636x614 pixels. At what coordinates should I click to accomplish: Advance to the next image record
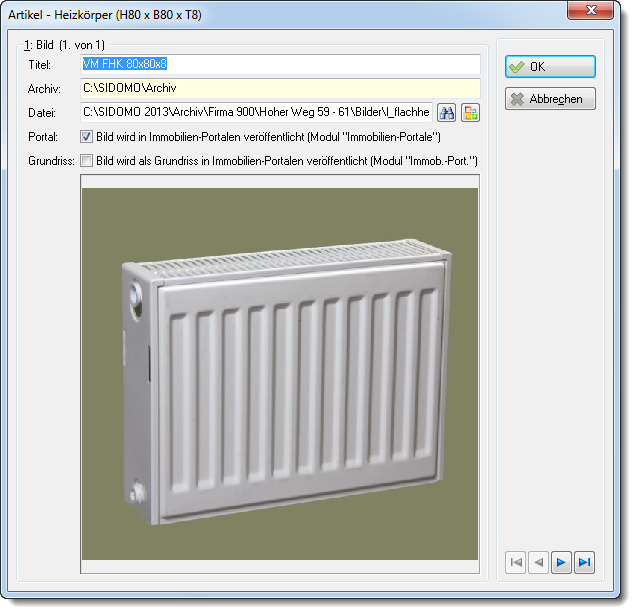click(x=561, y=562)
